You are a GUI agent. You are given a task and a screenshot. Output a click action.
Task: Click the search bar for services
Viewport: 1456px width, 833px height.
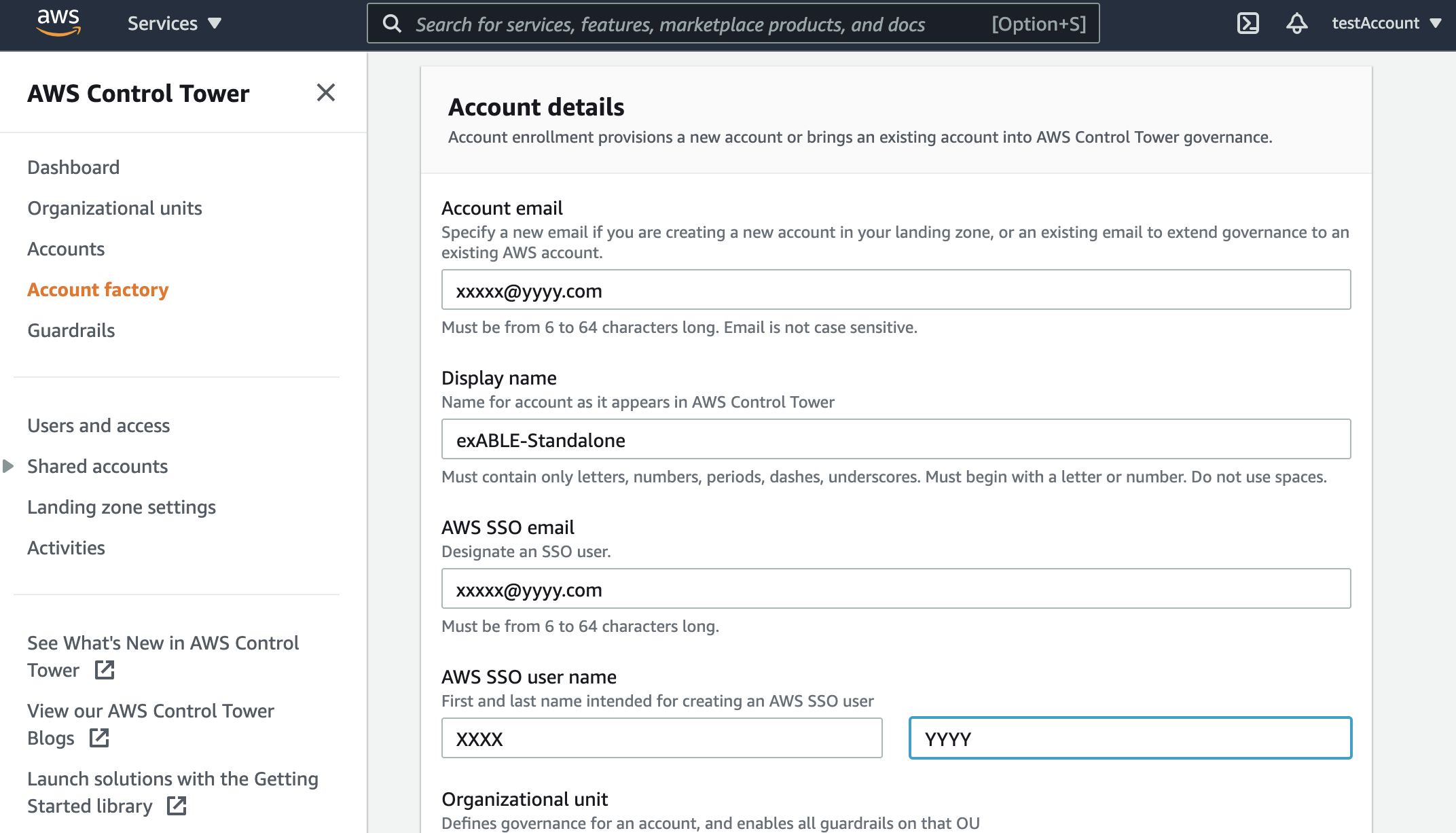tap(733, 24)
